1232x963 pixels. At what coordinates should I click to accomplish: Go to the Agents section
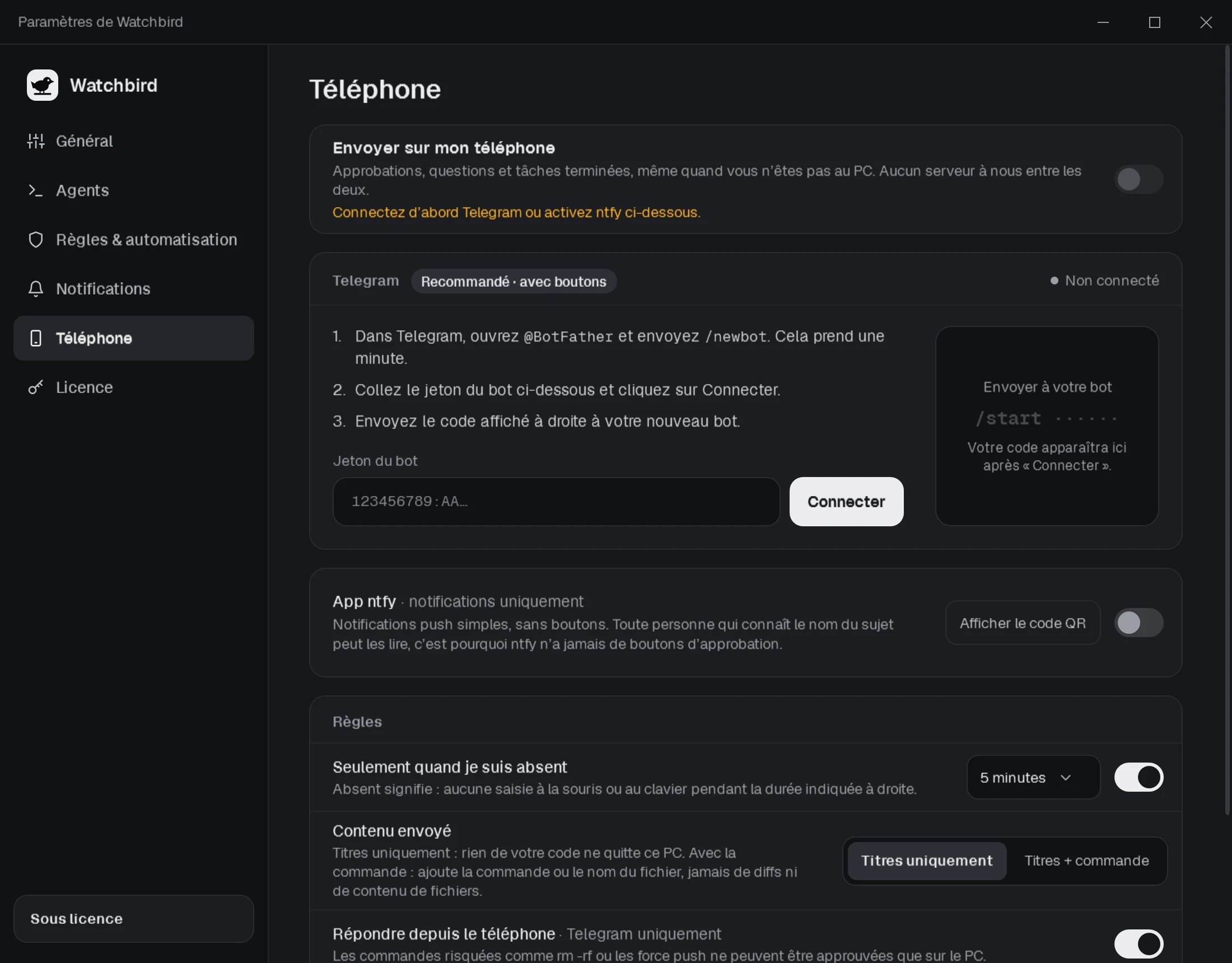tap(134, 190)
